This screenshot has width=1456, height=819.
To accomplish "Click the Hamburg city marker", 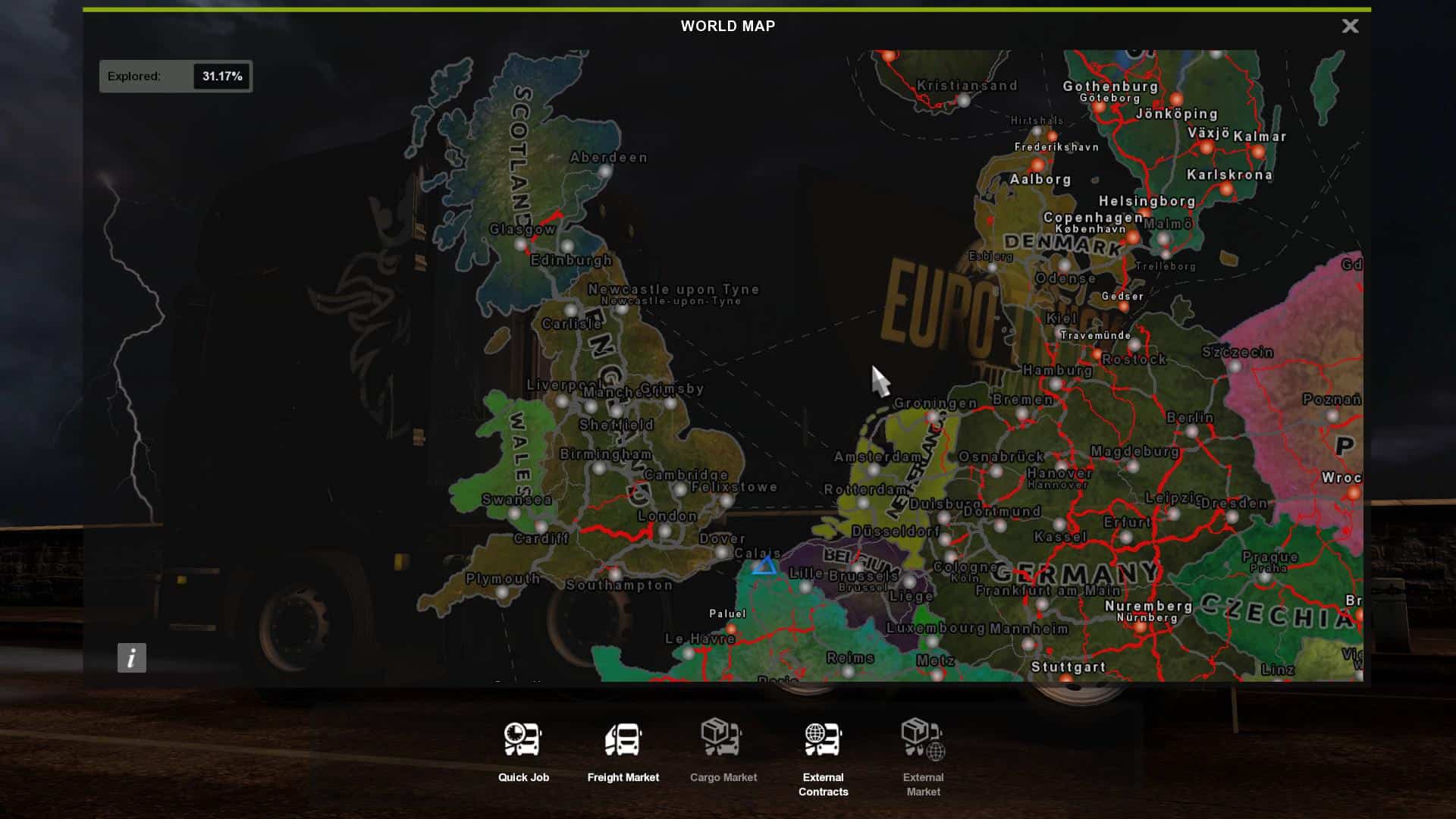I will (1056, 384).
